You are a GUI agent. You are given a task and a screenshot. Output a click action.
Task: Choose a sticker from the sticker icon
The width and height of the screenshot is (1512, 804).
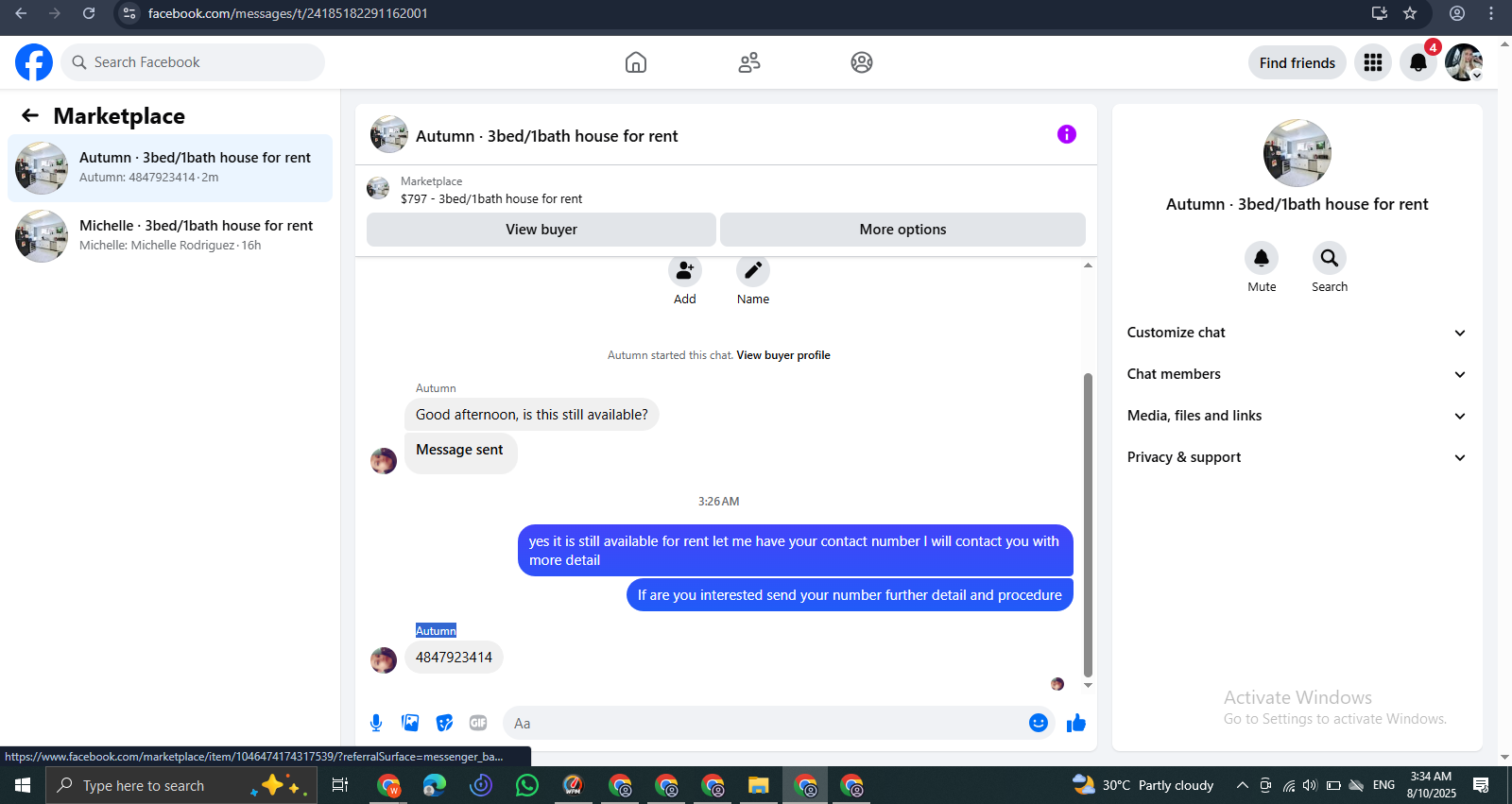444,723
